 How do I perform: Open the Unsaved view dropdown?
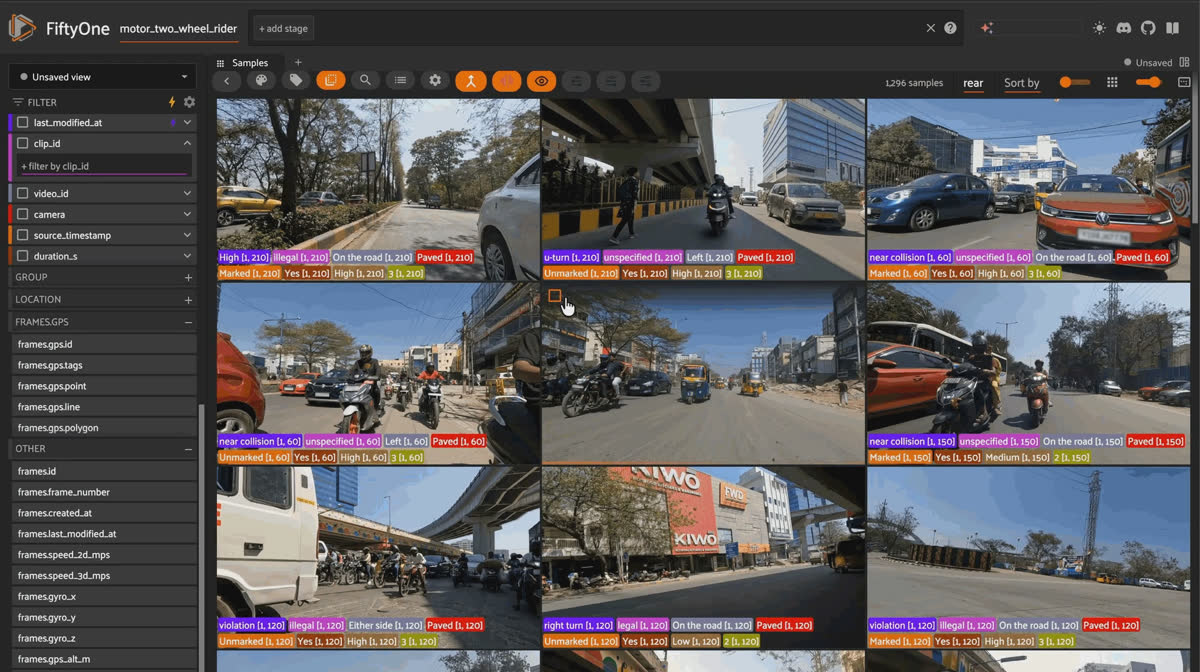tap(103, 77)
